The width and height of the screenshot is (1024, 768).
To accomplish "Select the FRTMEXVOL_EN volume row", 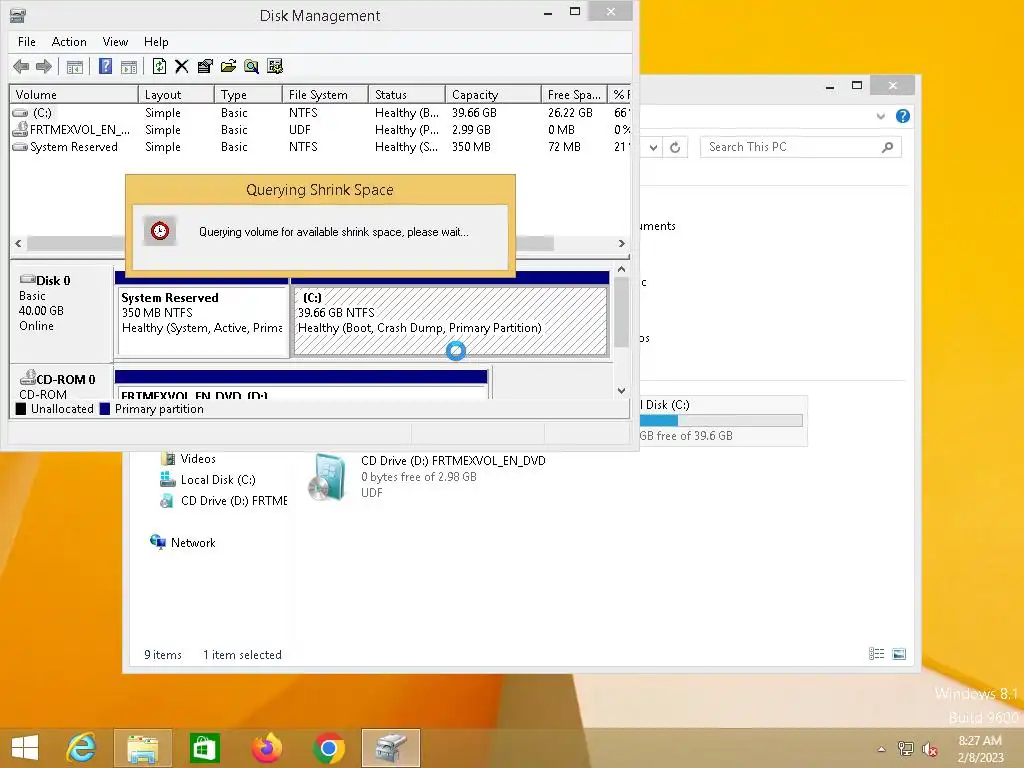I will 320,130.
